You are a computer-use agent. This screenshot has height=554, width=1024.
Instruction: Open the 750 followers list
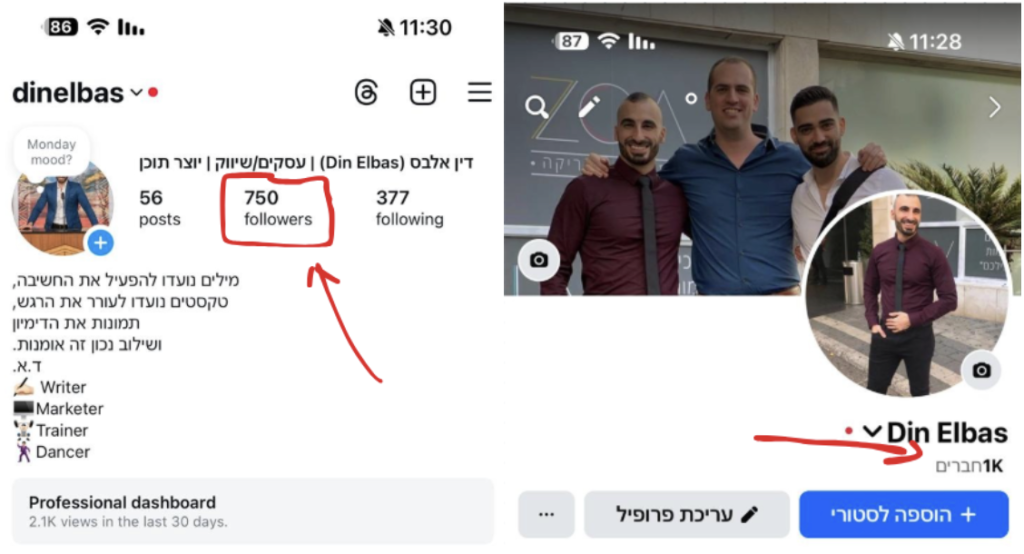(x=278, y=208)
